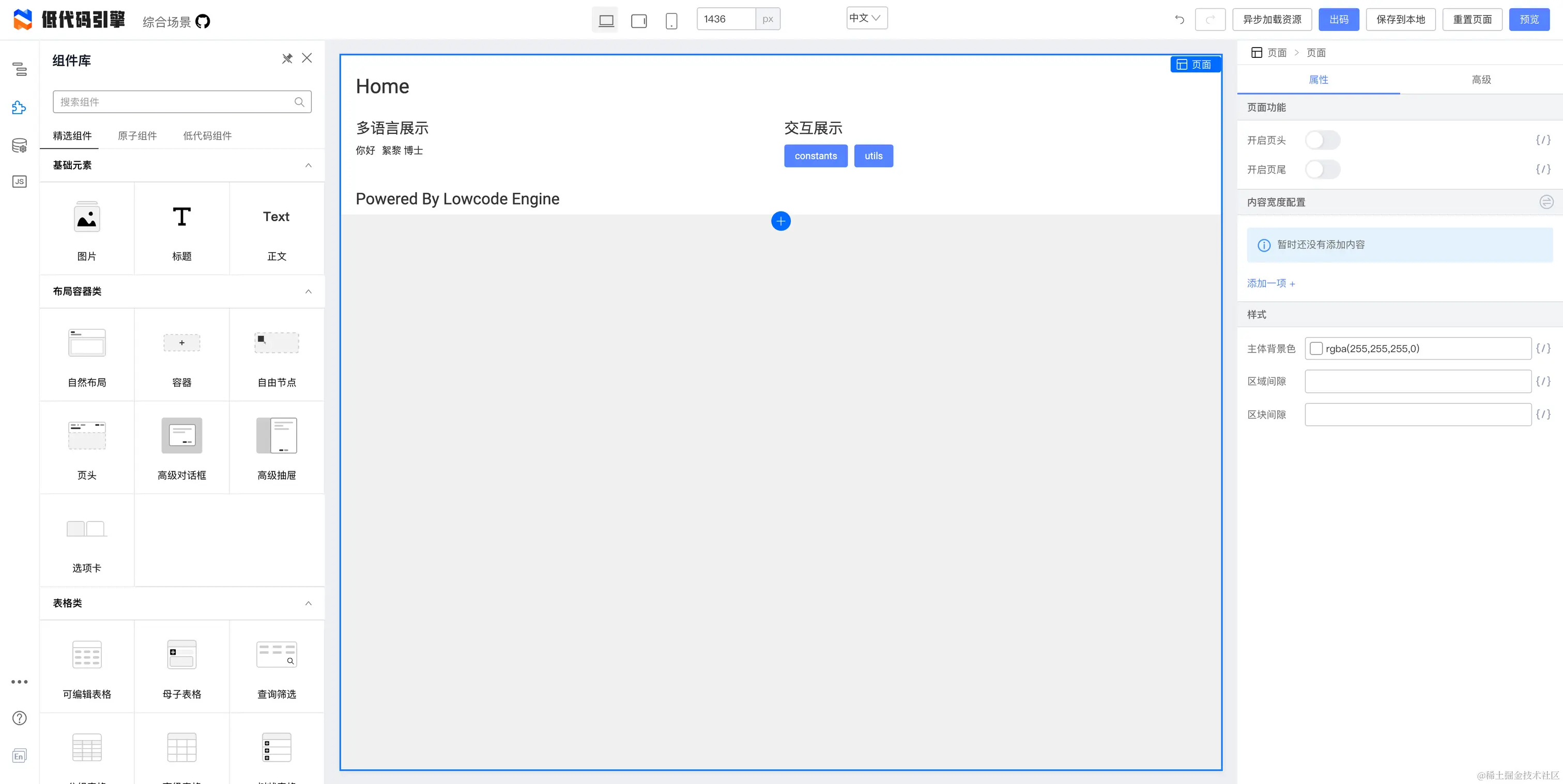
Task: Open the outline tree panel icon
Action: [x=20, y=69]
